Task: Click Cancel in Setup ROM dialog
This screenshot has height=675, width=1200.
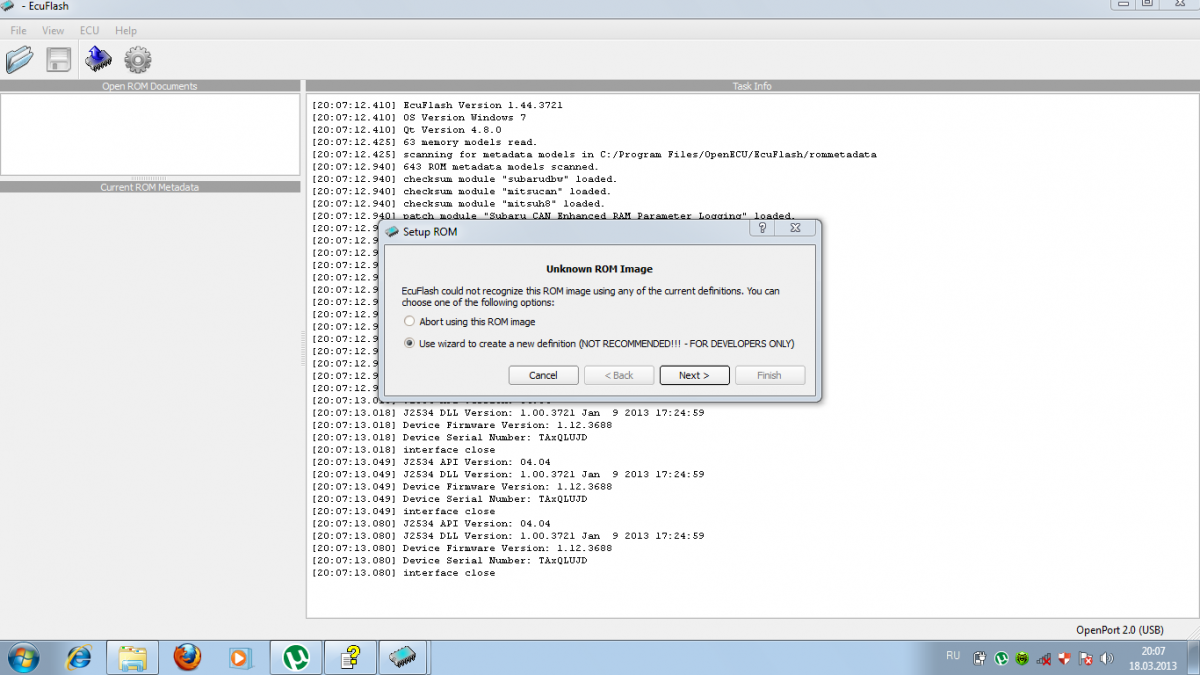Action: click(x=543, y=375)
